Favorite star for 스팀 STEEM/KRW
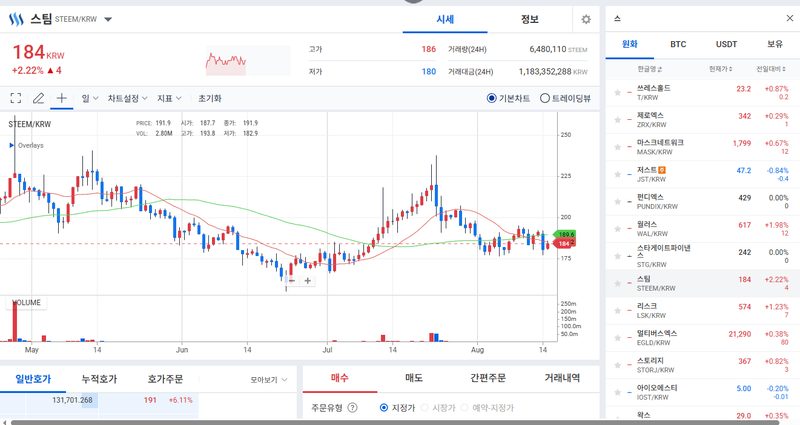Viewport: 800px width, 425px height. [x=617, y=283]
